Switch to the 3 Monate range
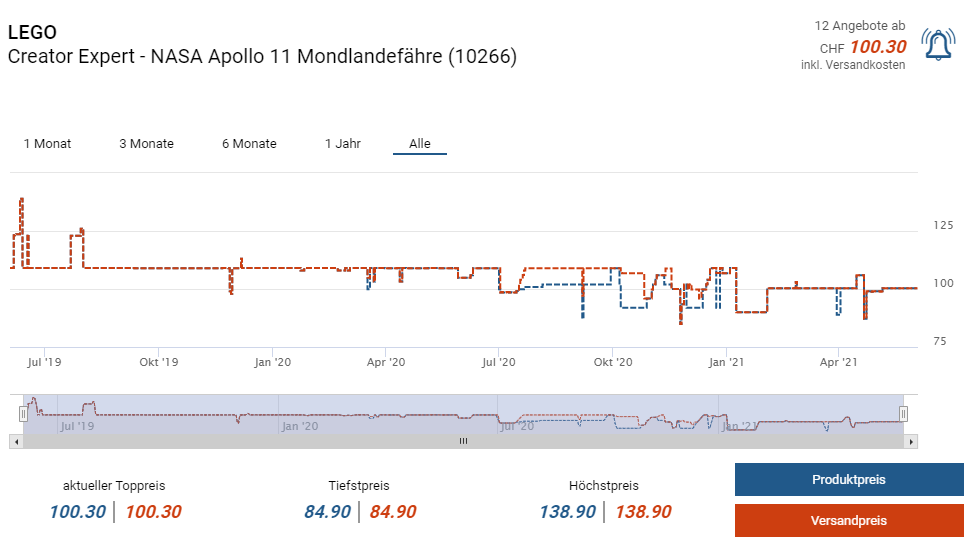This screenshot has width=971, height=540. pyautogui.click(x=146, y=144)
